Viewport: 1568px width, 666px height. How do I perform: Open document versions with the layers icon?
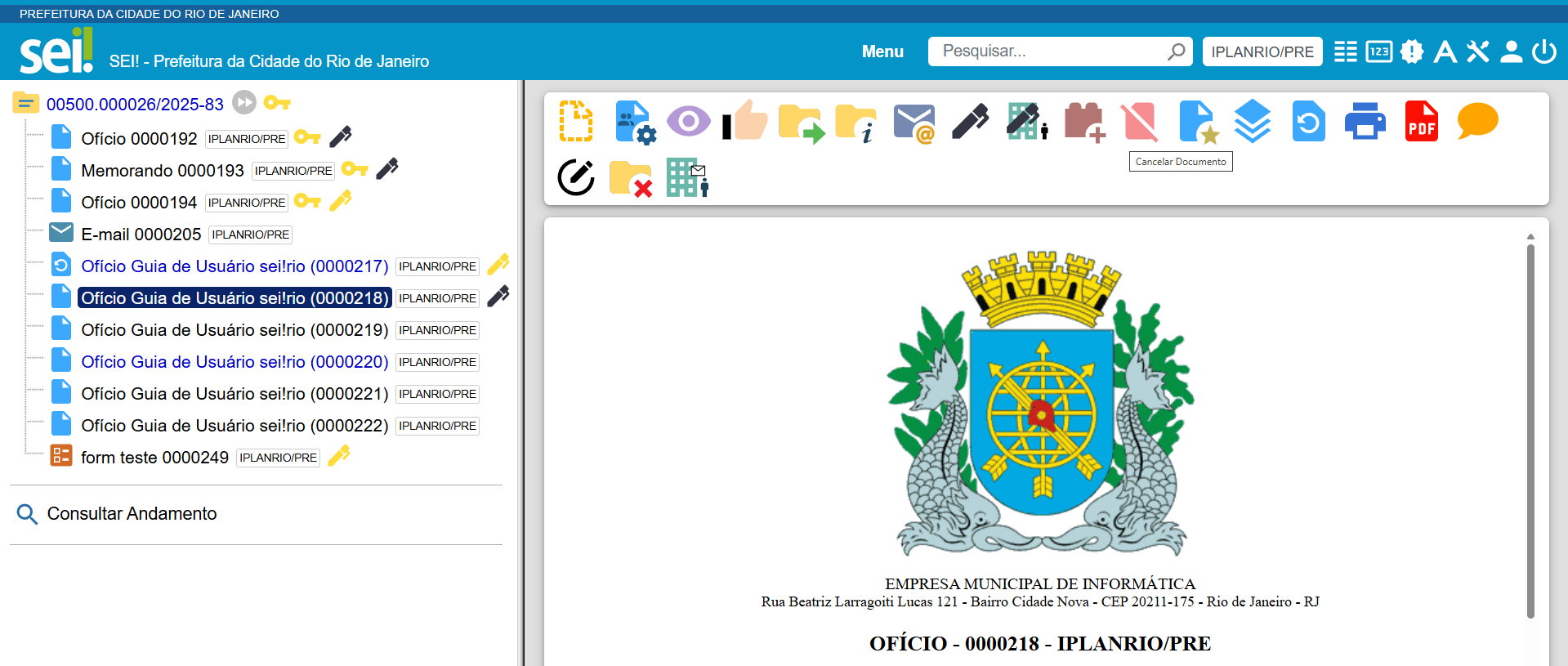[1252, 122]
